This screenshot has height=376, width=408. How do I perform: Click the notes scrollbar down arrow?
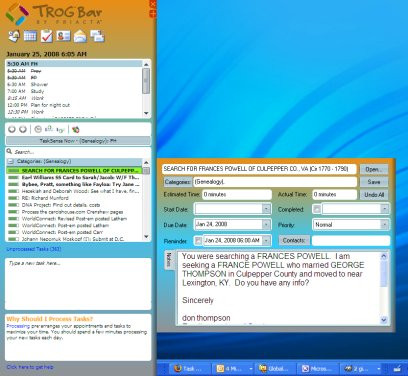[x=384, y=320]
